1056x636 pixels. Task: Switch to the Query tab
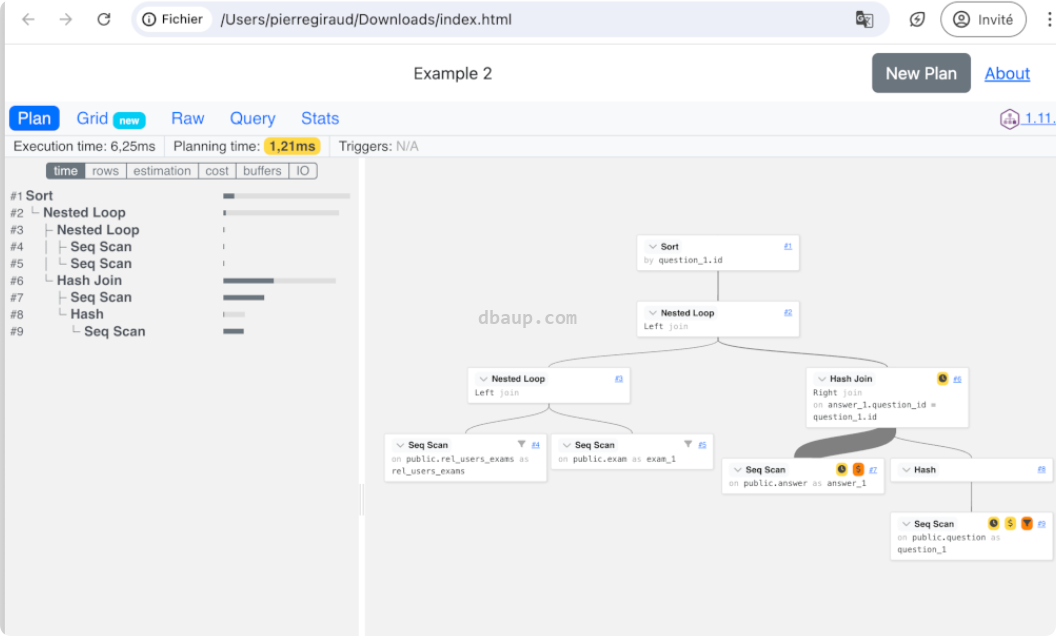click(x=253, y=119)
